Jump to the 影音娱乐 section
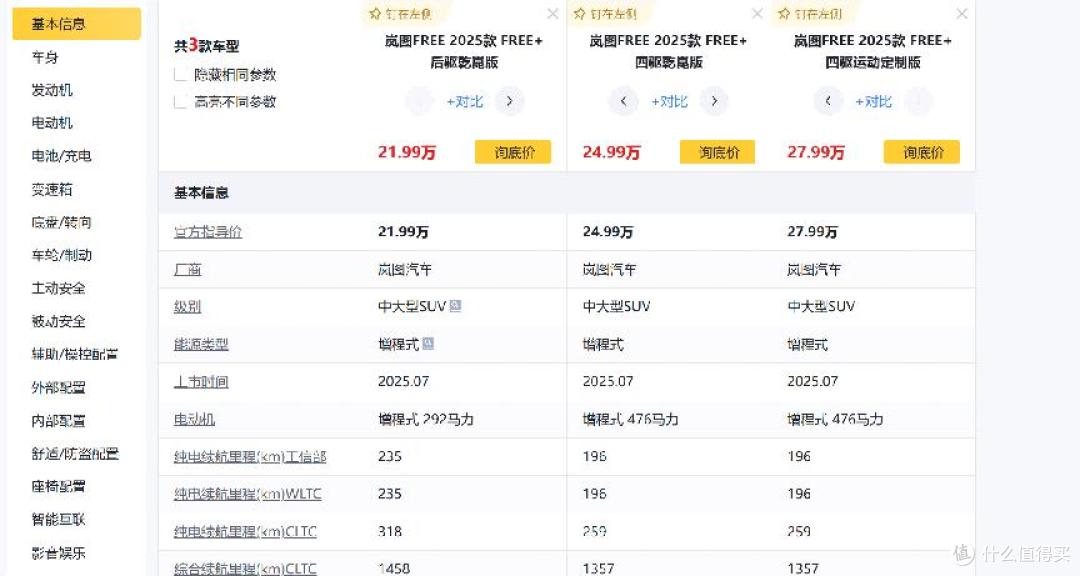1080x576 pixels. [x=59, y=553]
